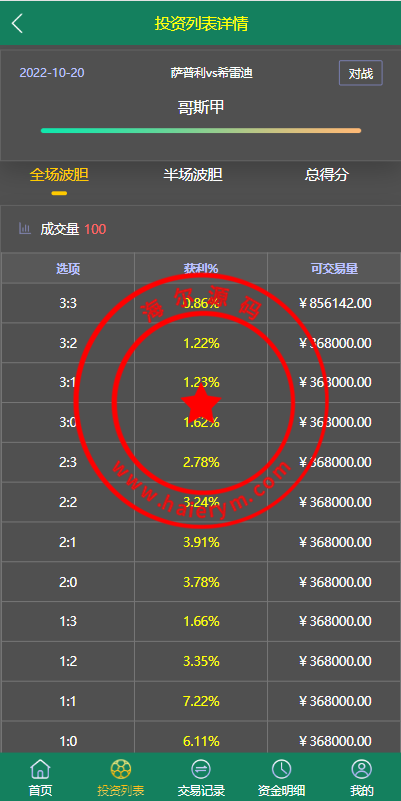The image size is (401, 801).
Task: Open the 投资列表 soccer ball icon
Action: point(121,768)
